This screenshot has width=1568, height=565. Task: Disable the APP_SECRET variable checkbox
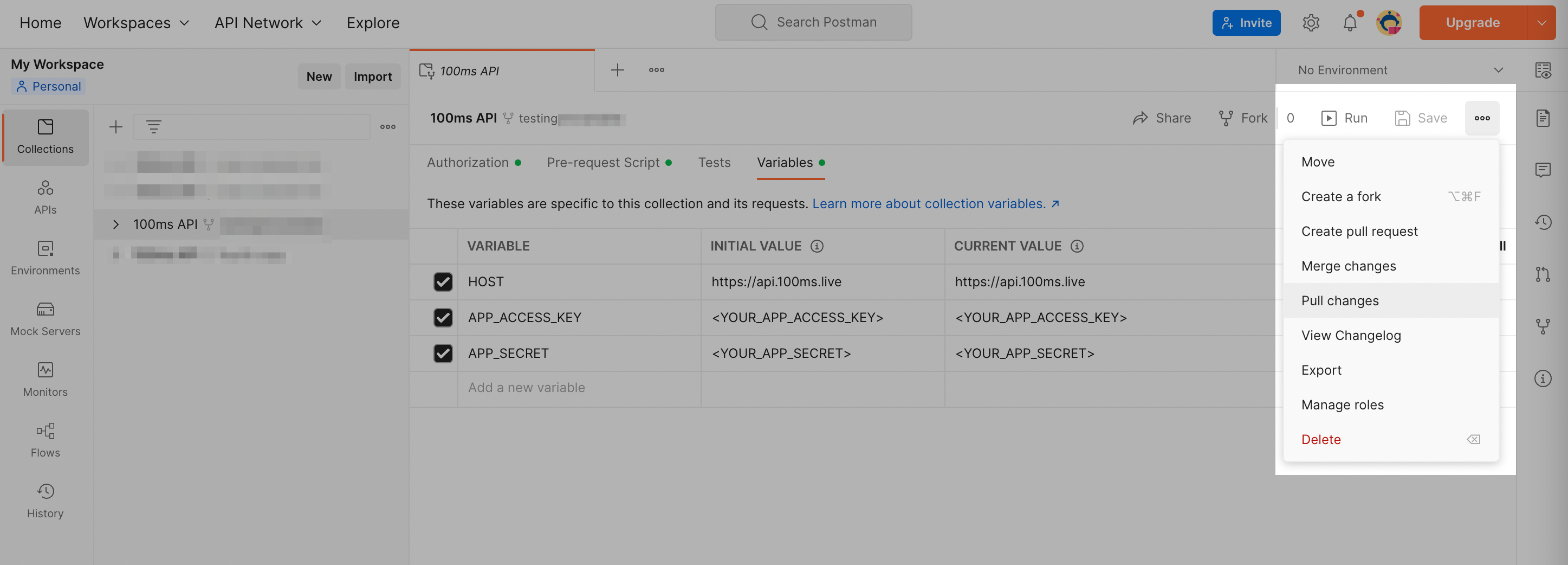click(443, 353)
